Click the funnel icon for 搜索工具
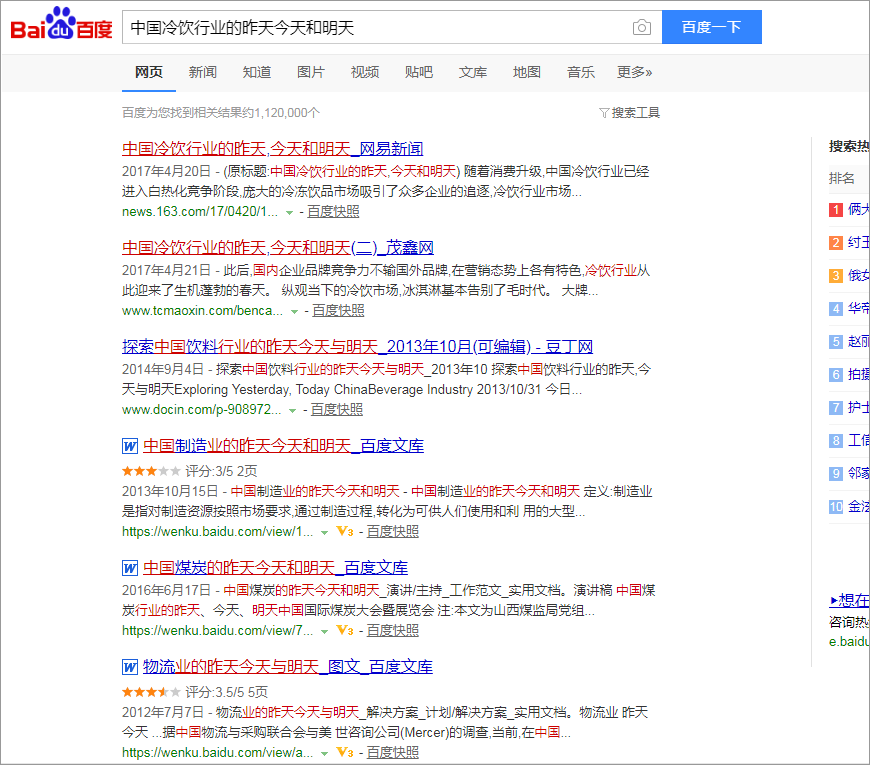Viewport: 870px width, 766px height. coord(604,113)
